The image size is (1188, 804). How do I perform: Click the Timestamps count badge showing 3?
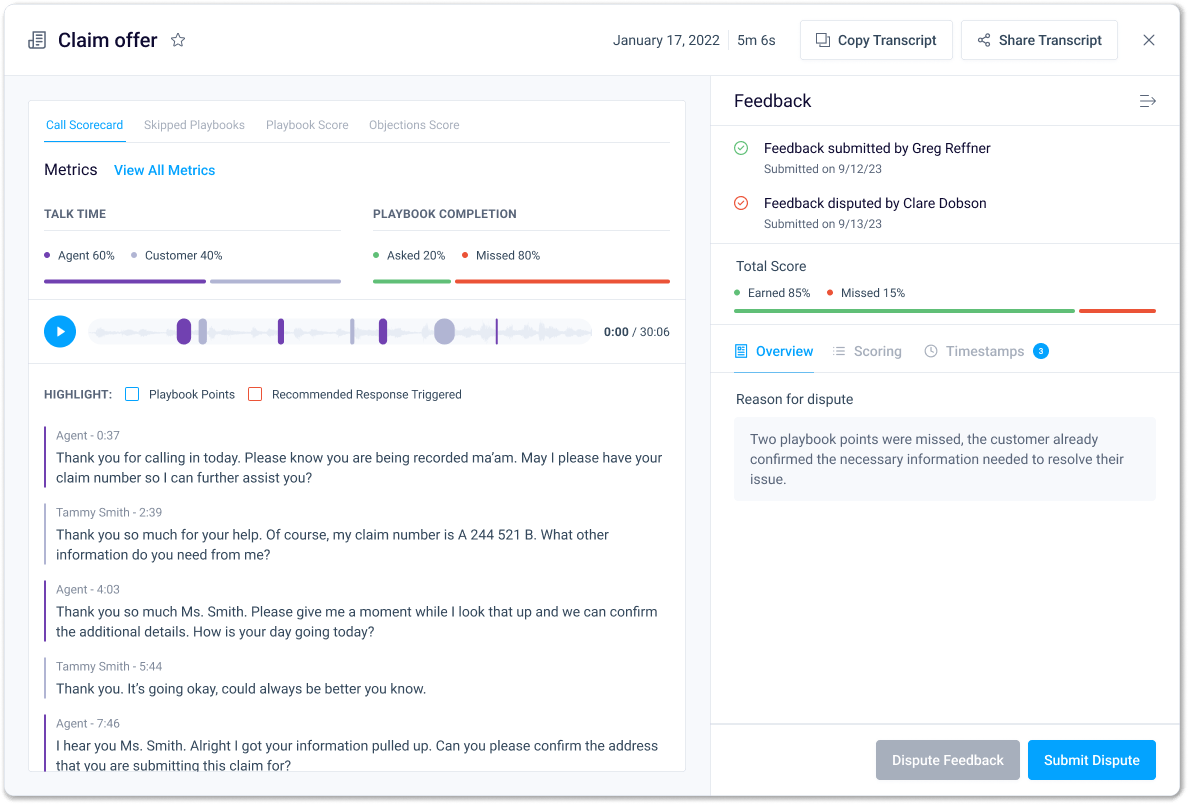[x=1041, y=351]
